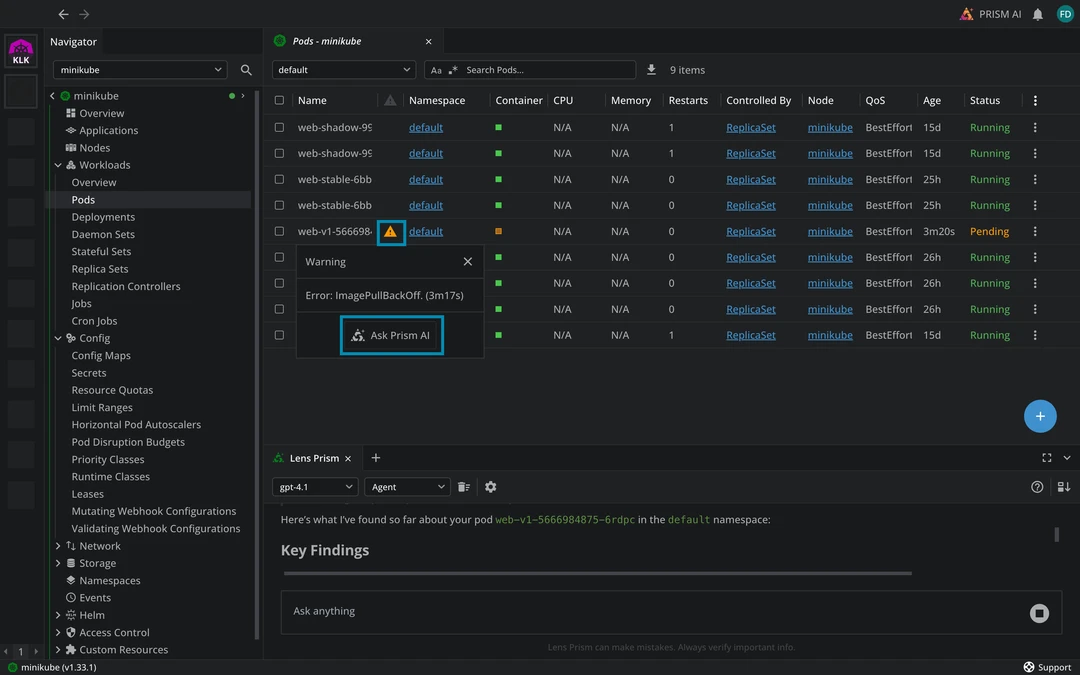Open Lens Prism help icon
Screen dimensions: 1080x675
(x=1037, y=487)
